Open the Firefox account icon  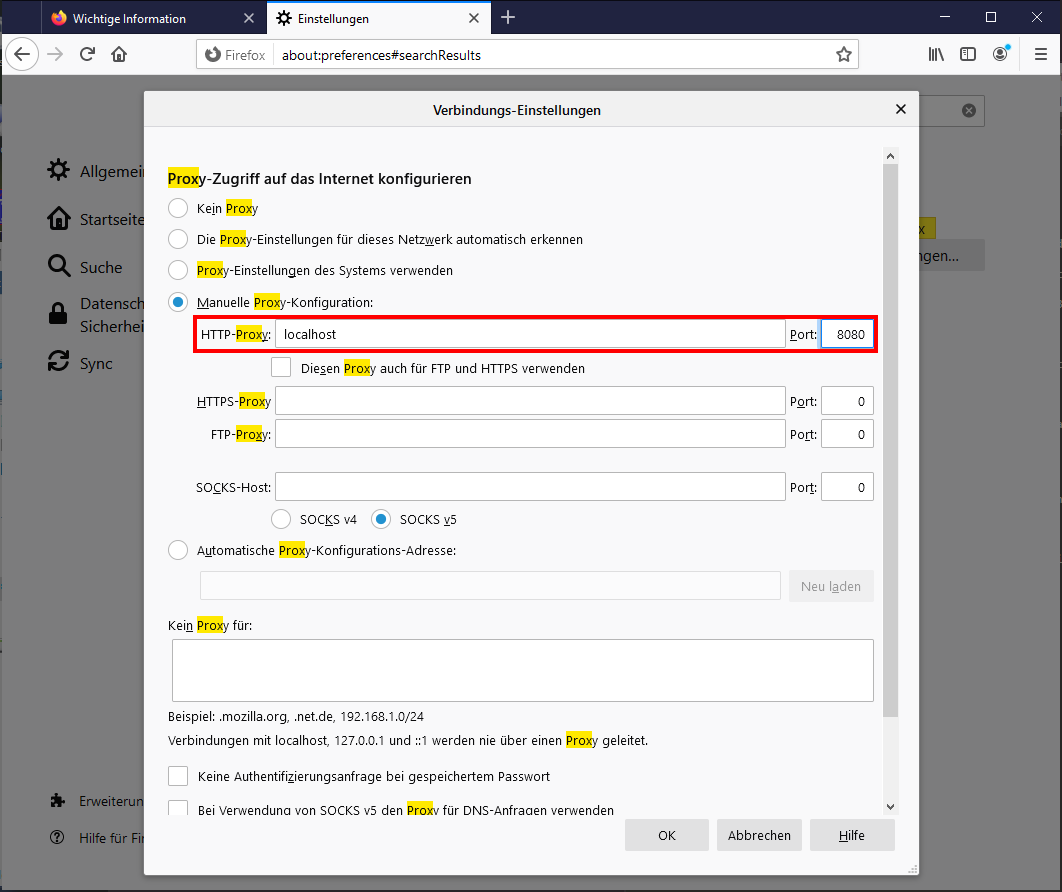tap(1000, 55)
